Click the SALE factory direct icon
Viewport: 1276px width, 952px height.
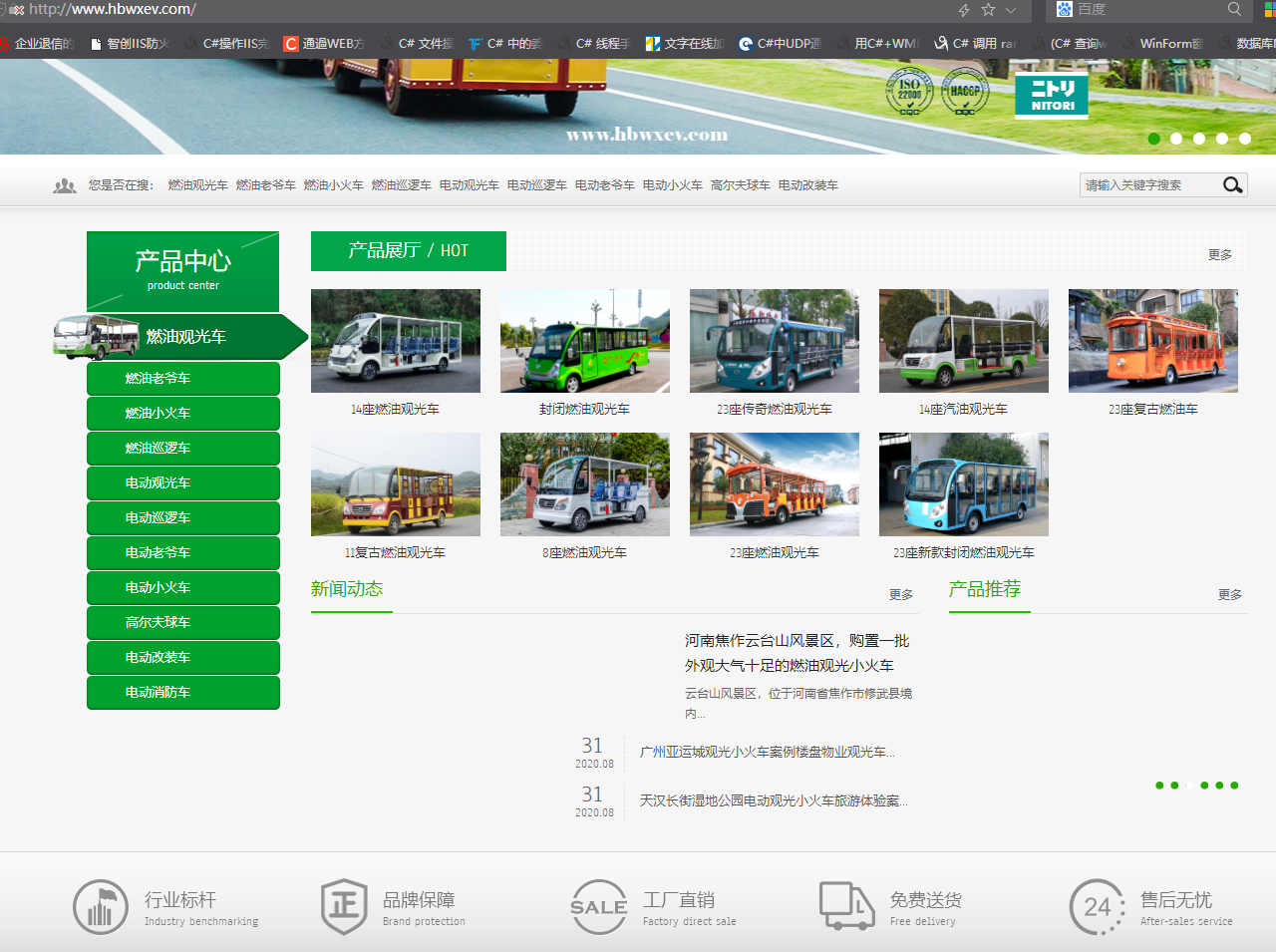[x=598, y=907]
